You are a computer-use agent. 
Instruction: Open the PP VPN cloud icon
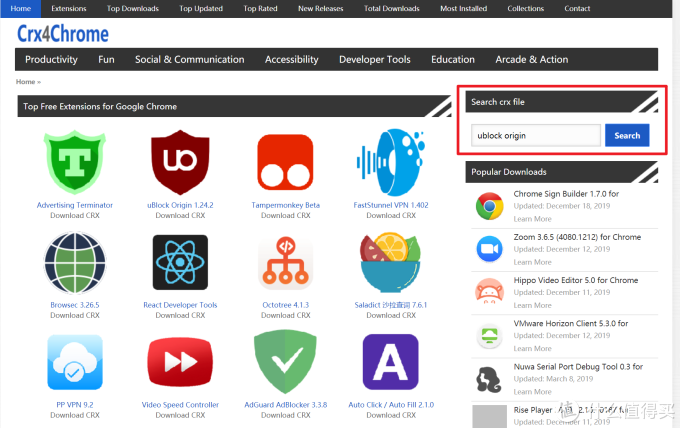[75, 362]
